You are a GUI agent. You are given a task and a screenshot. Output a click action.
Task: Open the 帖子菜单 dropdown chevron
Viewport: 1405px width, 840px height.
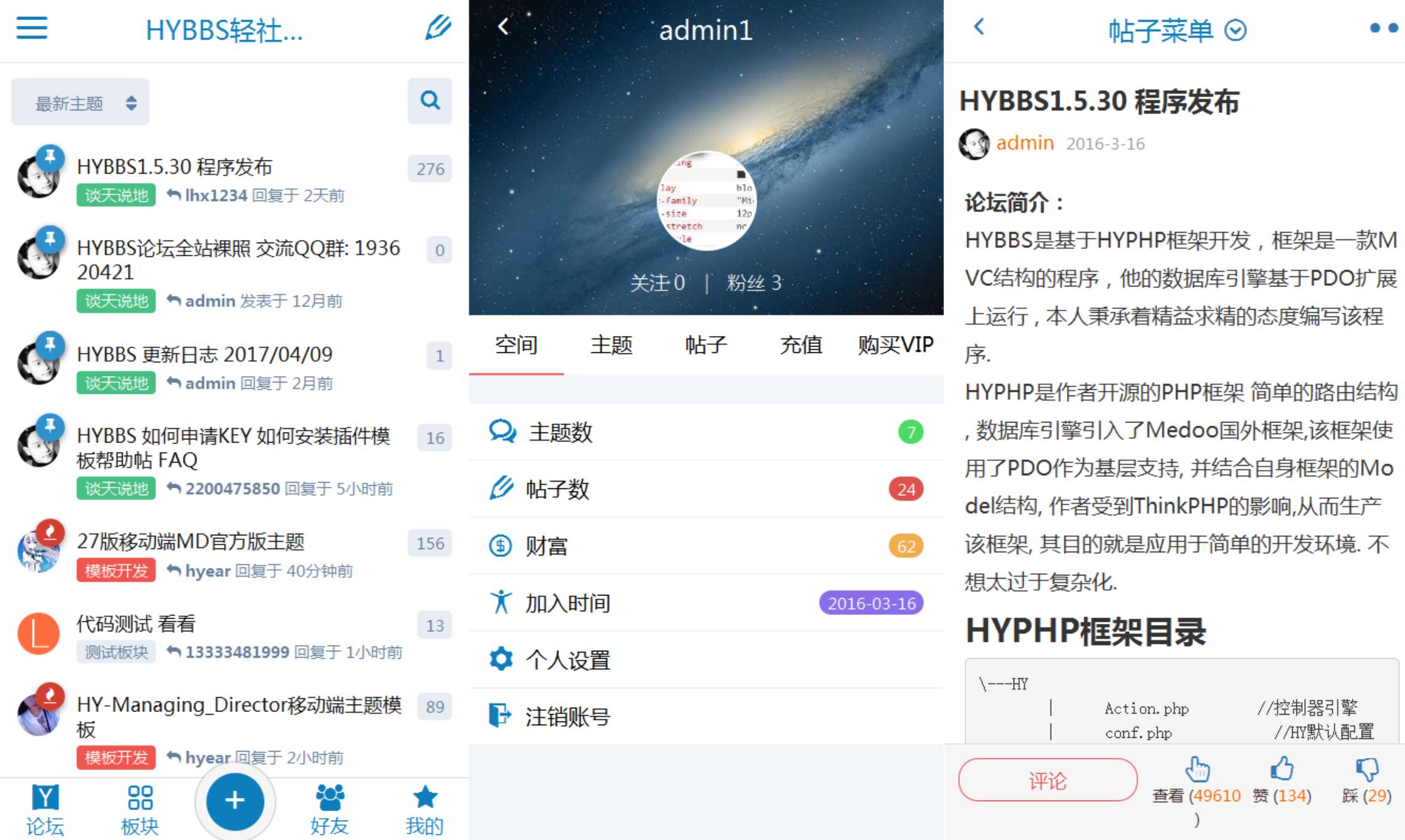[x=1234, y=29]
